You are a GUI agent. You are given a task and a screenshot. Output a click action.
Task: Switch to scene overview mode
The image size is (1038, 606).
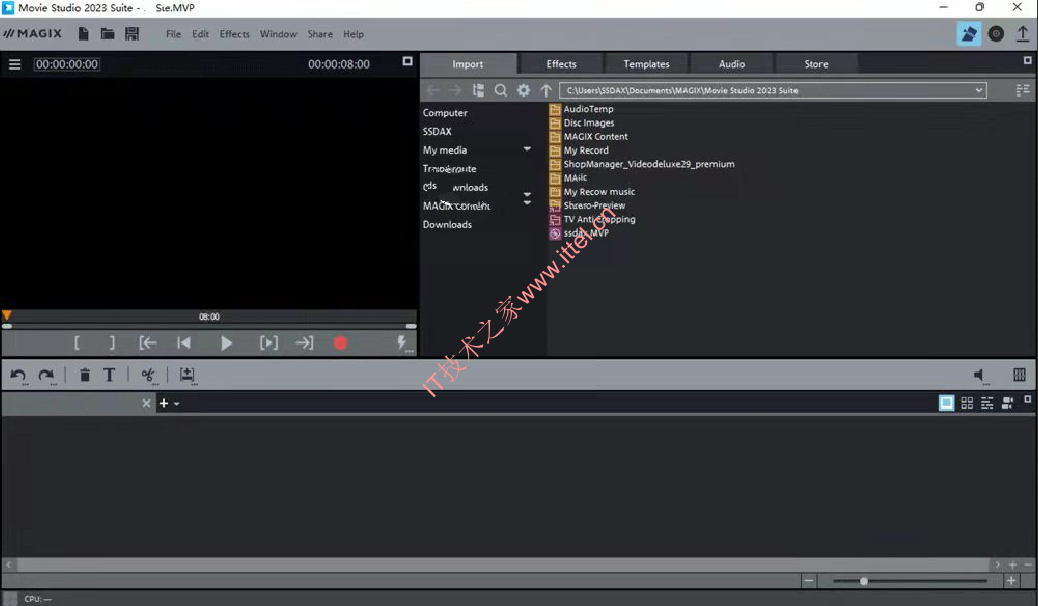coord(967,403)
